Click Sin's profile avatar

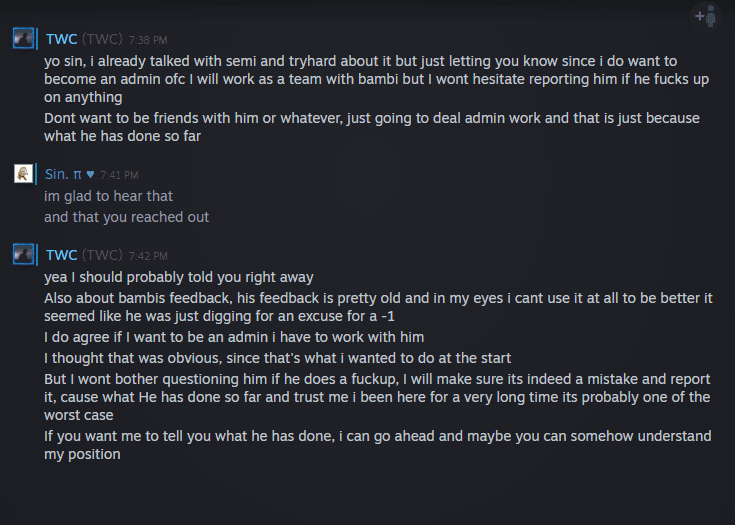click(24, 174)
